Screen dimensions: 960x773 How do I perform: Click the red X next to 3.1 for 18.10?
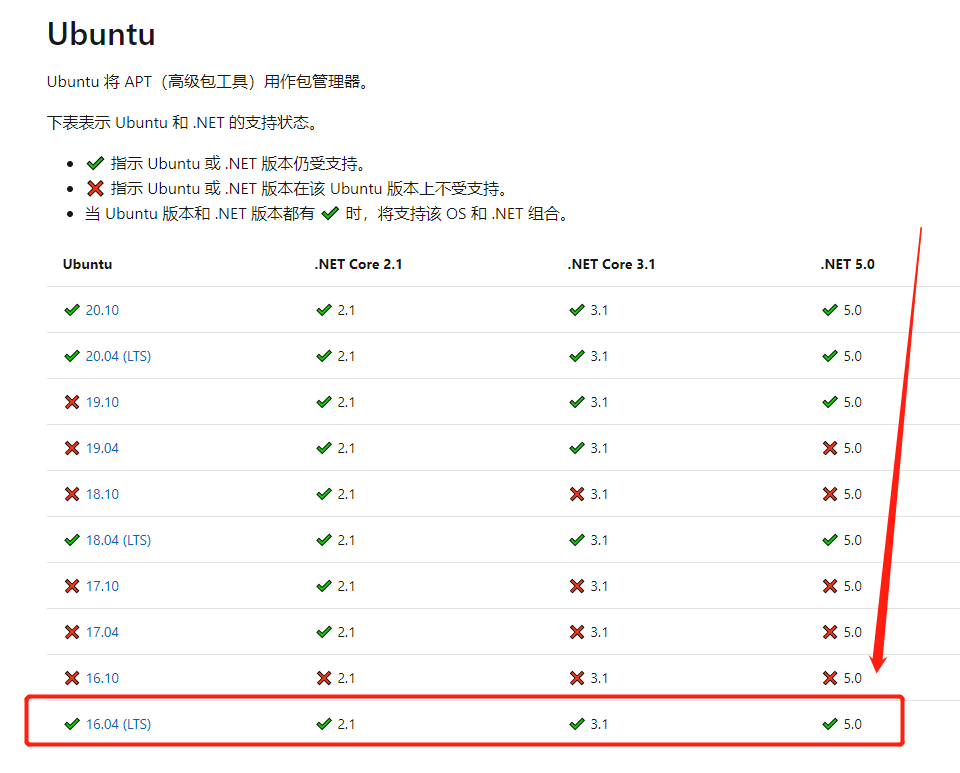coord(577,494)
